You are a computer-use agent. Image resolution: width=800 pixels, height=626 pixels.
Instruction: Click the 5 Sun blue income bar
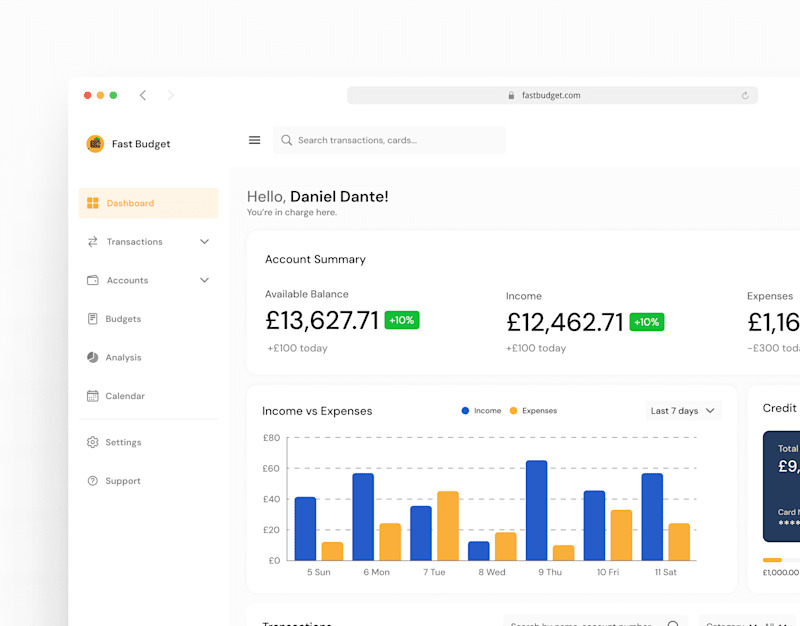305,529
